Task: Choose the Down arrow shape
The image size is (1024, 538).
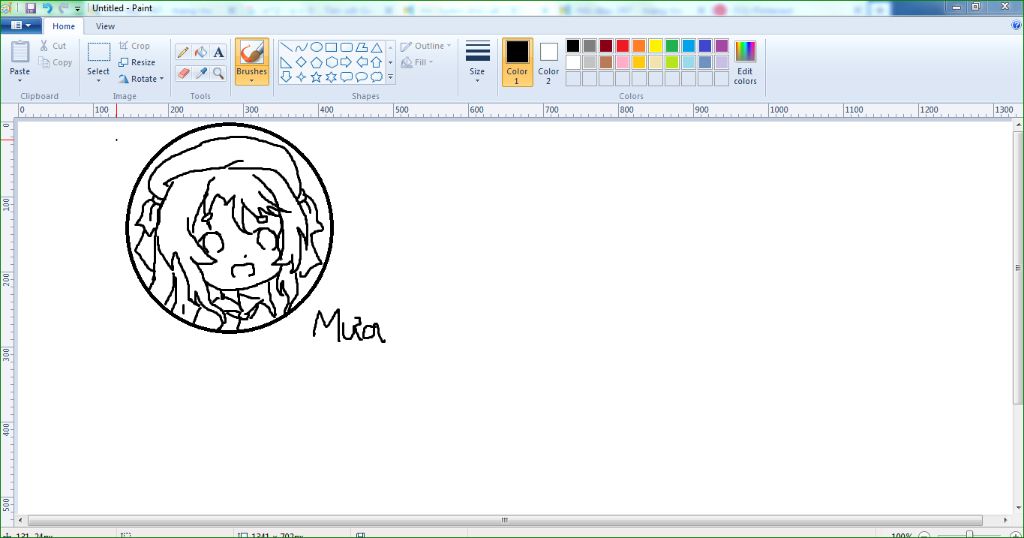Action: pyautogui.click(x=286, y=77)
